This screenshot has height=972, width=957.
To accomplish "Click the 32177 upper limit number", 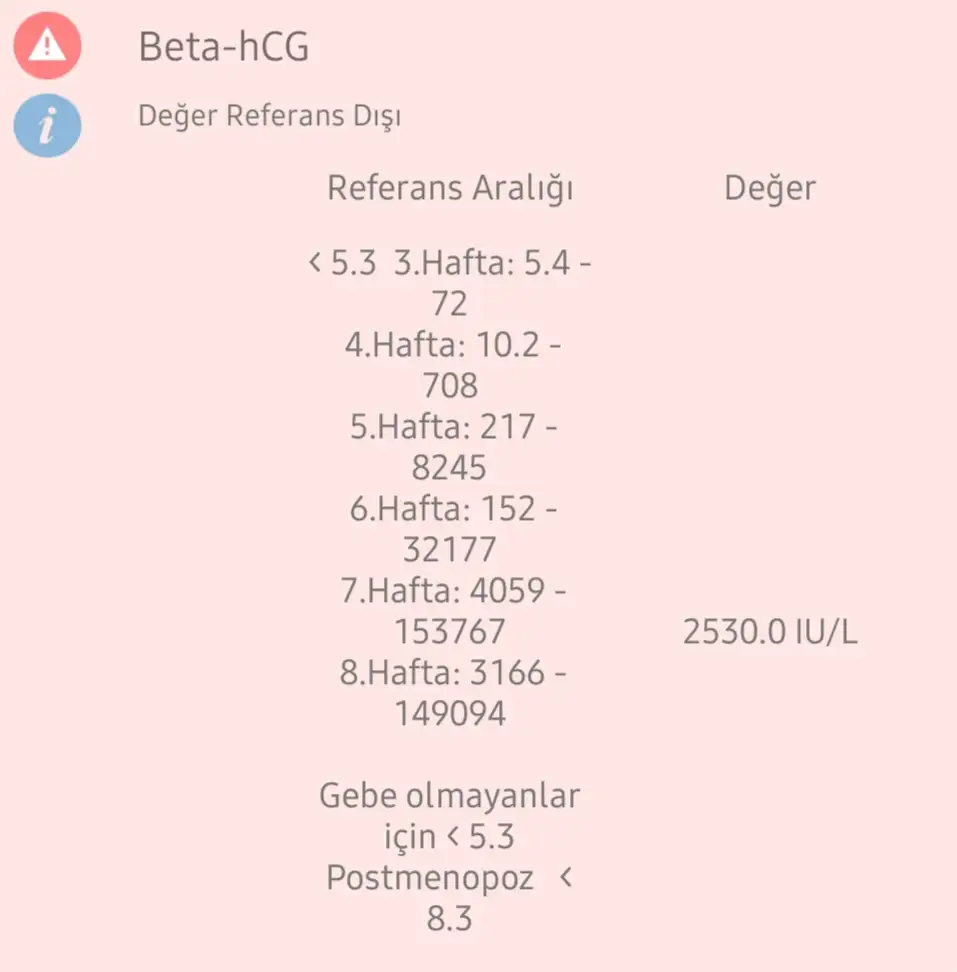I will coord(450,550).
